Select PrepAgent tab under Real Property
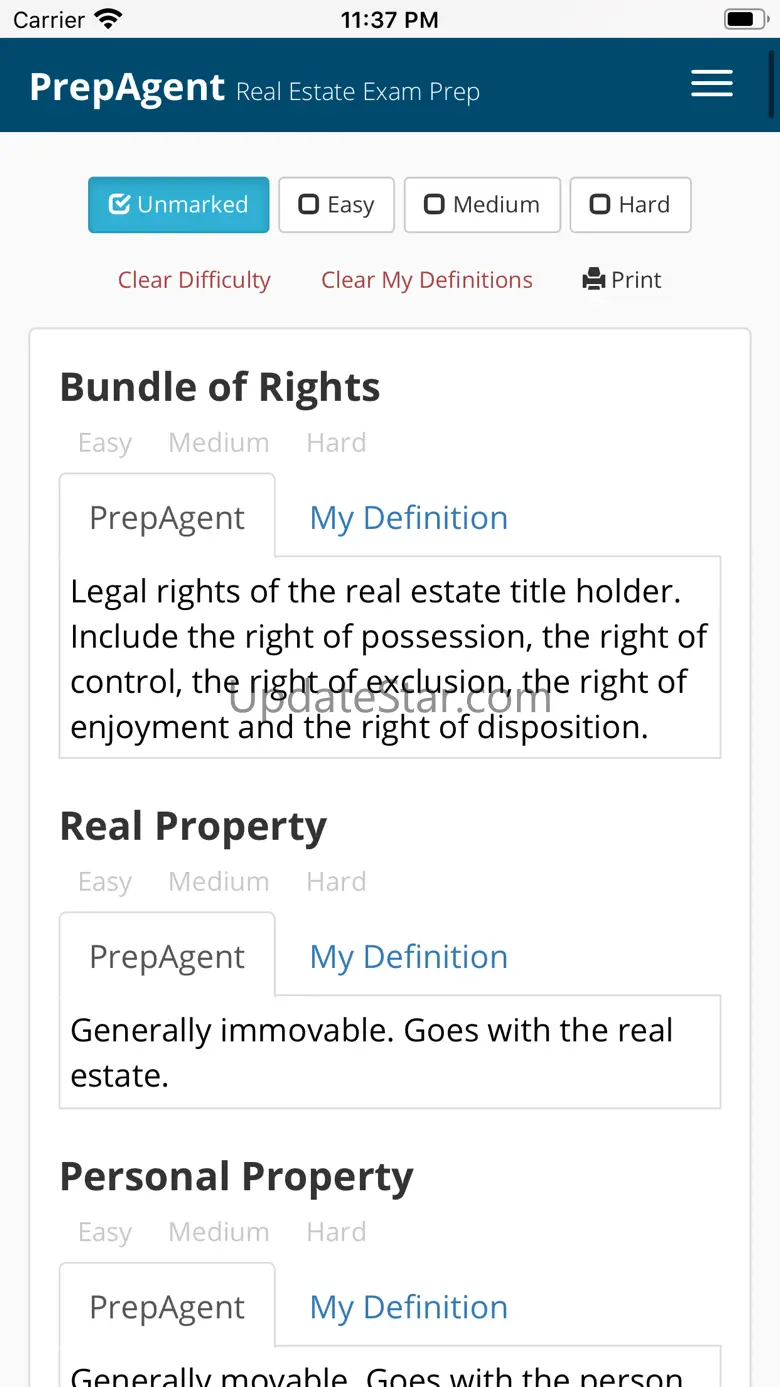The image size is (780, 1387). tap(167, 957)
